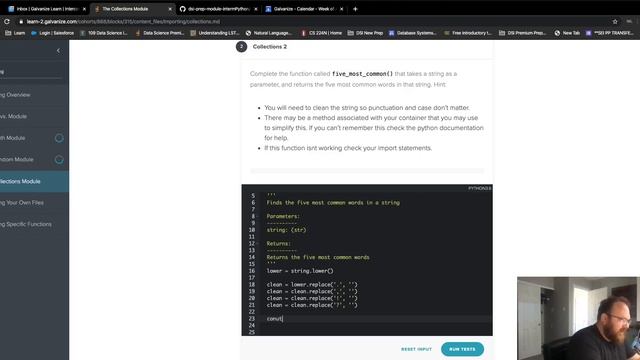Open the Learn bookmark folder
Image resolution: width=640 pixels, height=360 pixels.
click(15, 33)
